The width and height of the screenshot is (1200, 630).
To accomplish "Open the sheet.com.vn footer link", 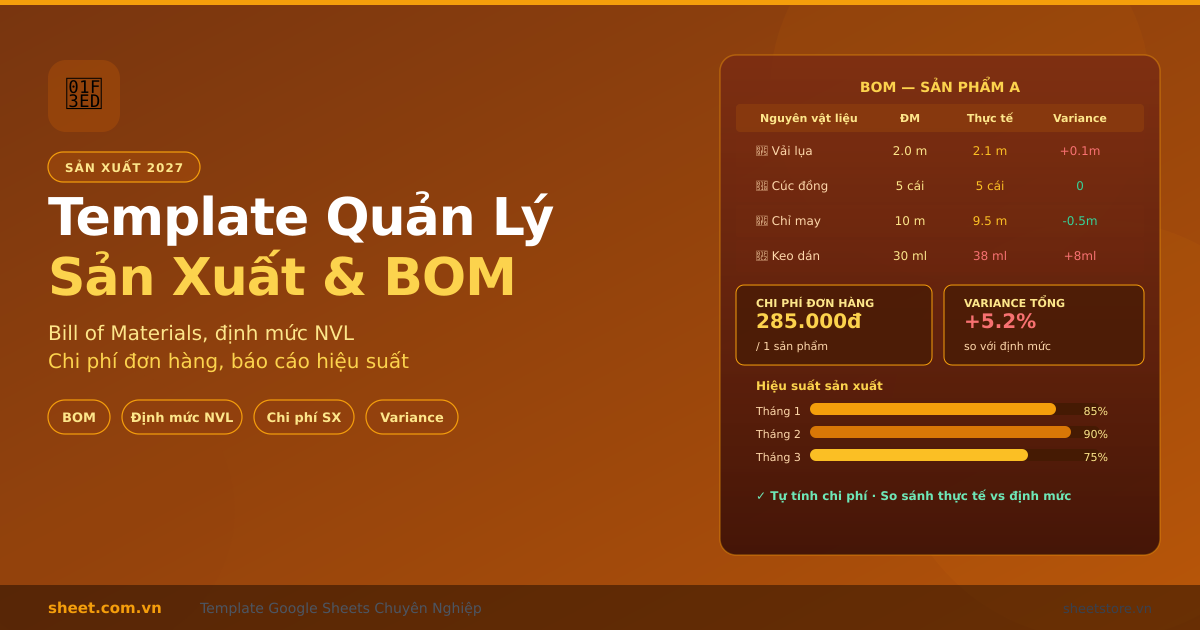I will (x=105, y=608).
